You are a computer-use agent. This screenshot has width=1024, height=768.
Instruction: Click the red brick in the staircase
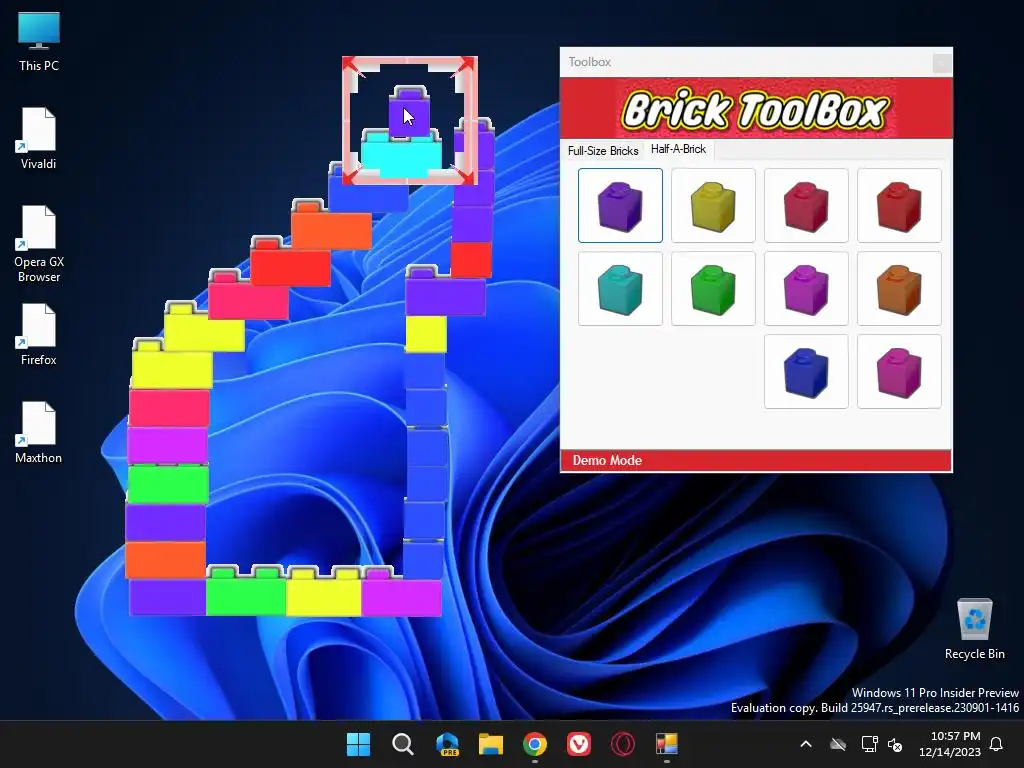[290, 263]
